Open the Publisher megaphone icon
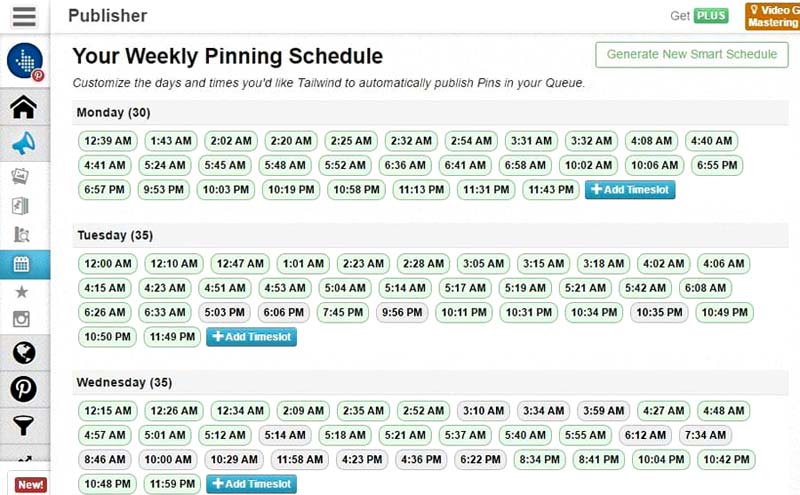This screenshot has width=800, height=495. (24, 143)
